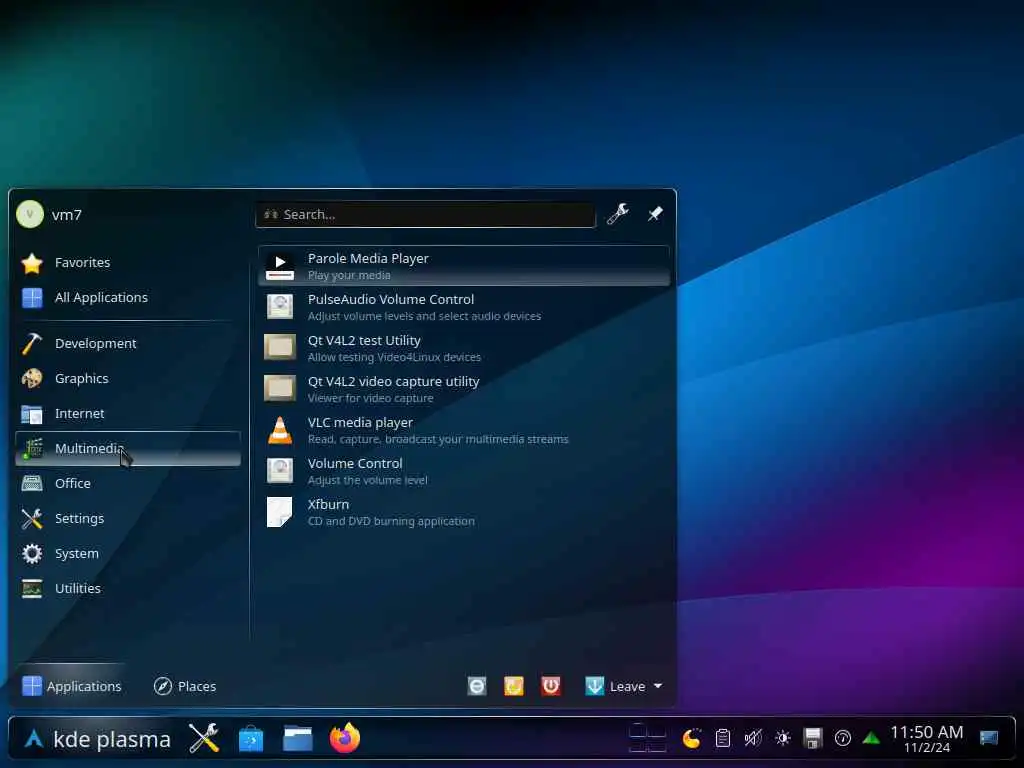Configure the application launcher with the wrench icon
This screenshot has height=768, width=1024.
(x=618, y=214)
